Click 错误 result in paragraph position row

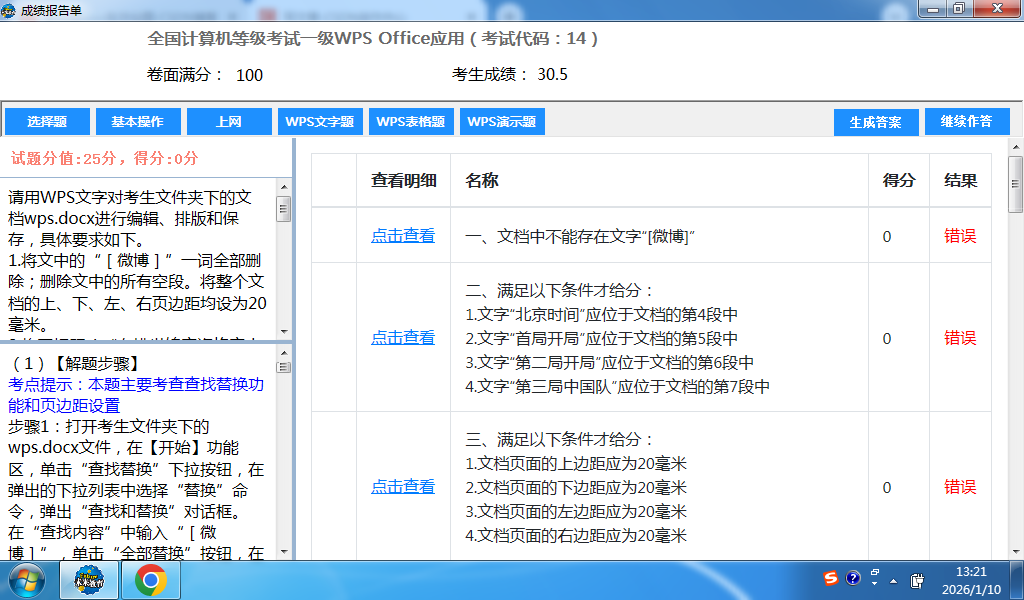[x=960, y=338]
